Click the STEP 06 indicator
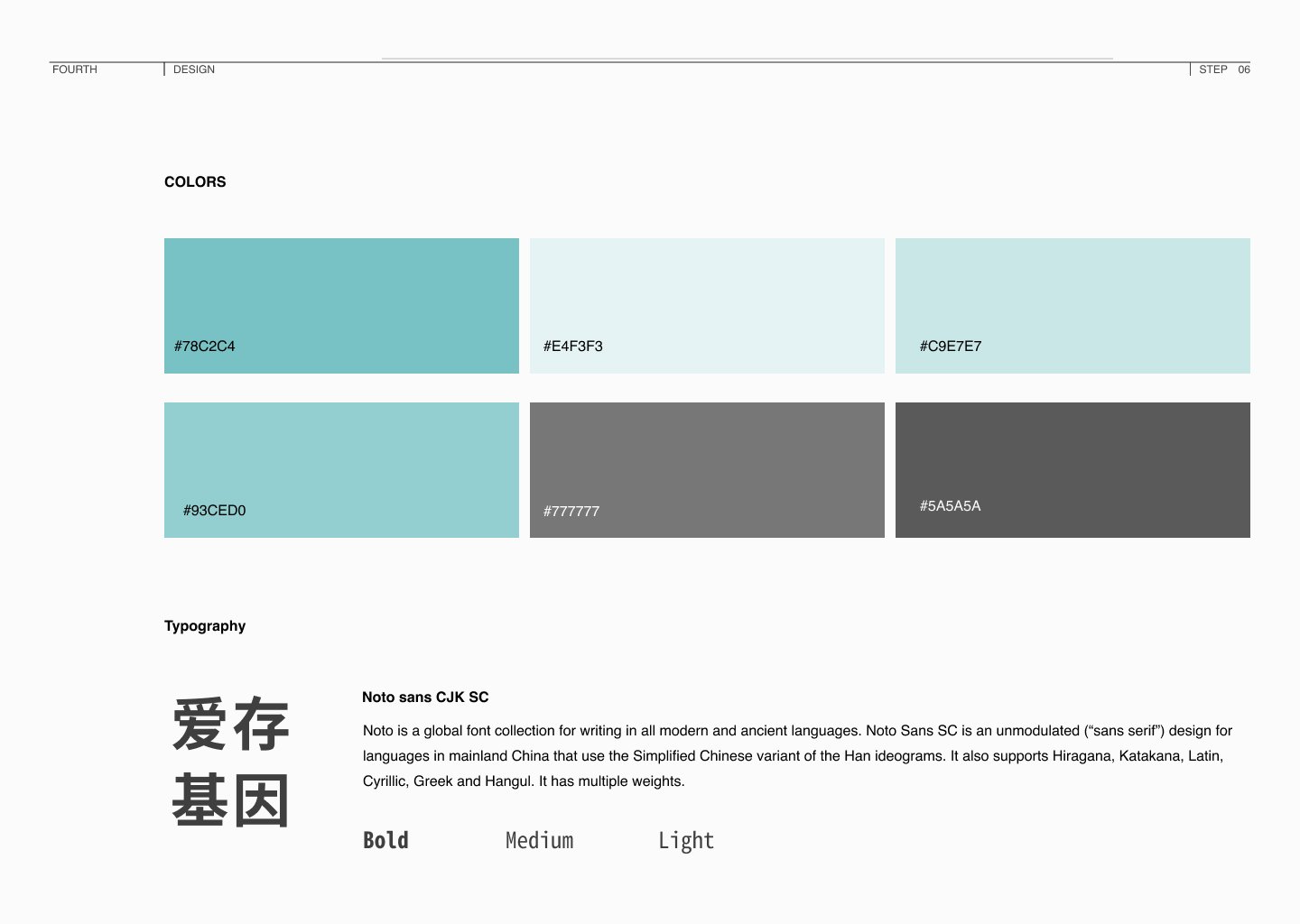This screenshot has height=924, width=1300. point(1223,69)
